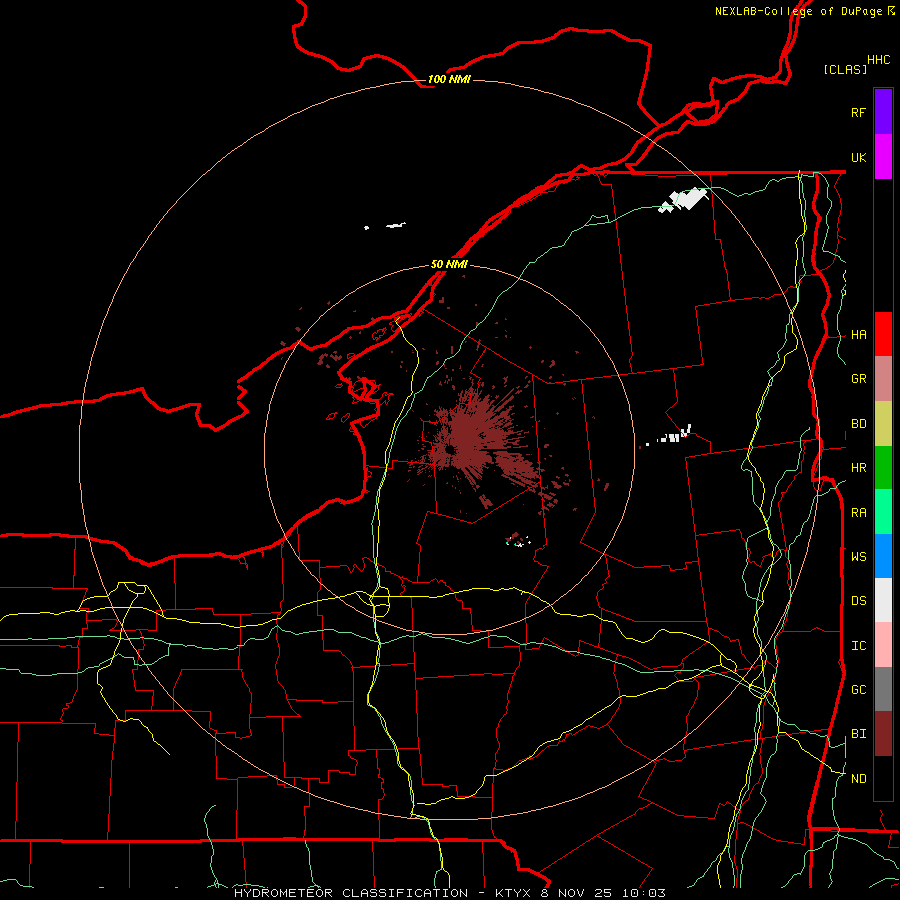Screen dimensions: 900x900
Task: Click the NEXLAB-College of DuPage title text
Action: pyautogui.click(x=798, y=11)
